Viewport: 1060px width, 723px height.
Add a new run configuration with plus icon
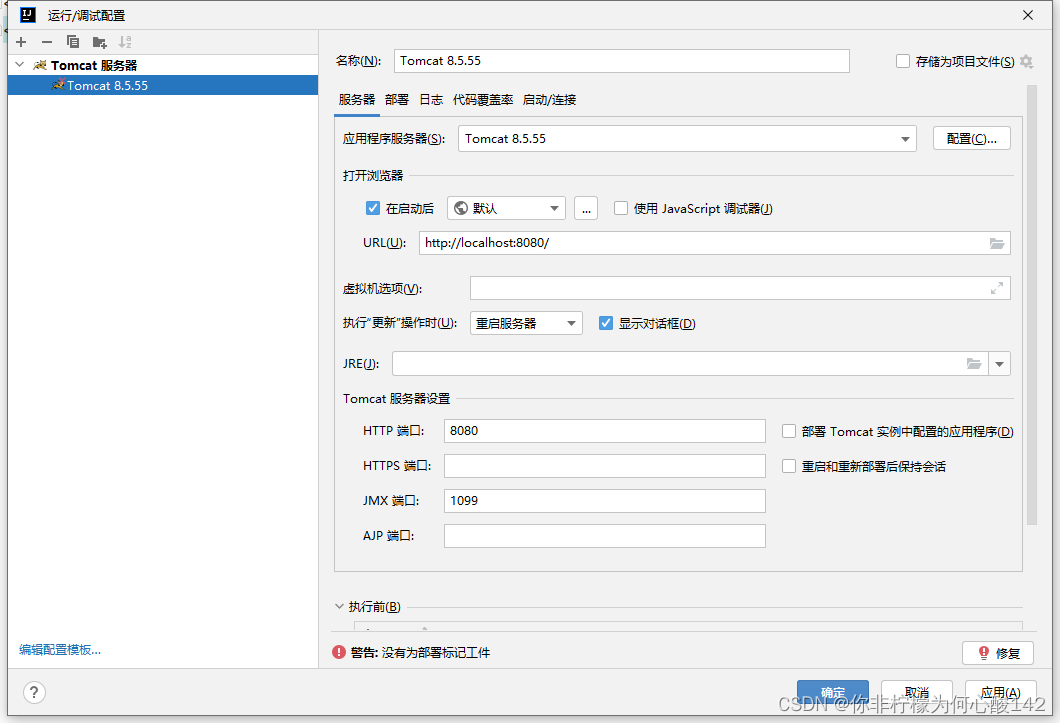coord(21,42)
